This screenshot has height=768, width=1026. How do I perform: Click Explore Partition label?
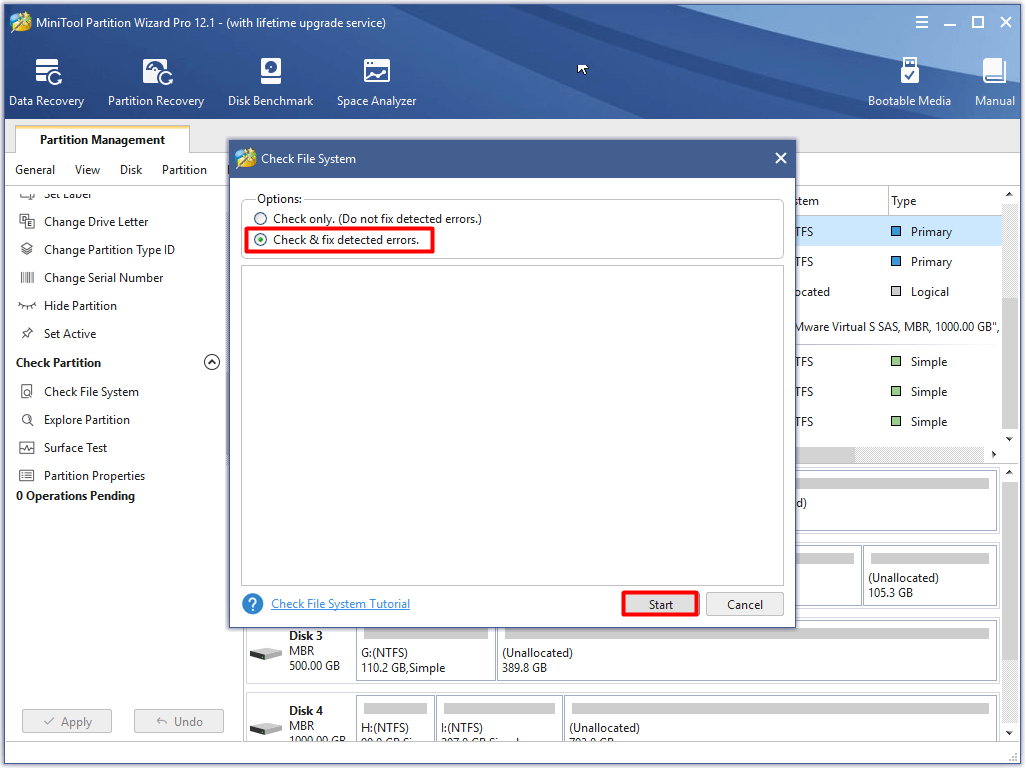[87, 419]
